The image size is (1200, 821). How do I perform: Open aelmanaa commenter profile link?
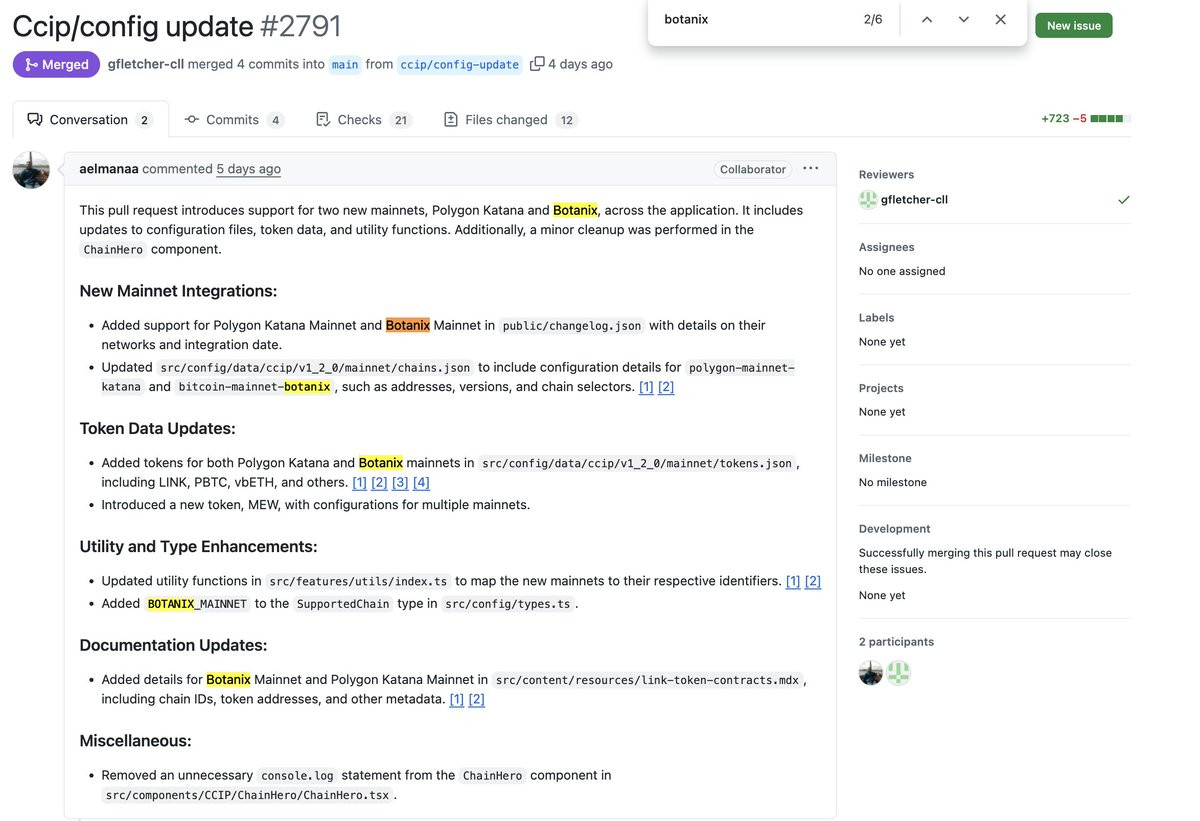pos(109,169)
